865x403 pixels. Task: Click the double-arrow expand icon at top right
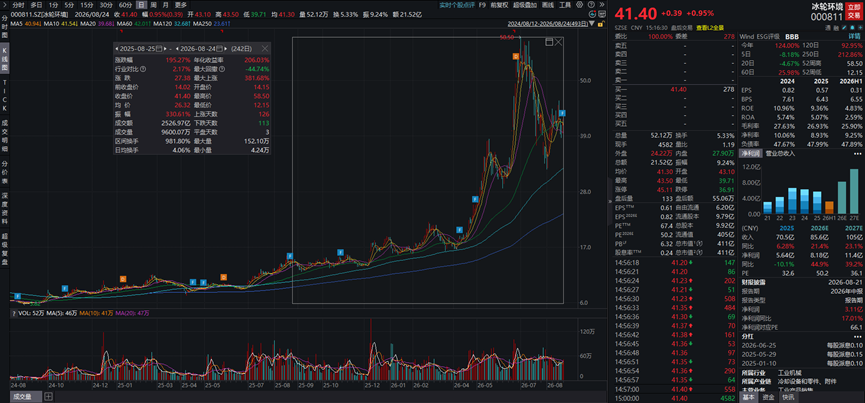(x=602, y=4)
